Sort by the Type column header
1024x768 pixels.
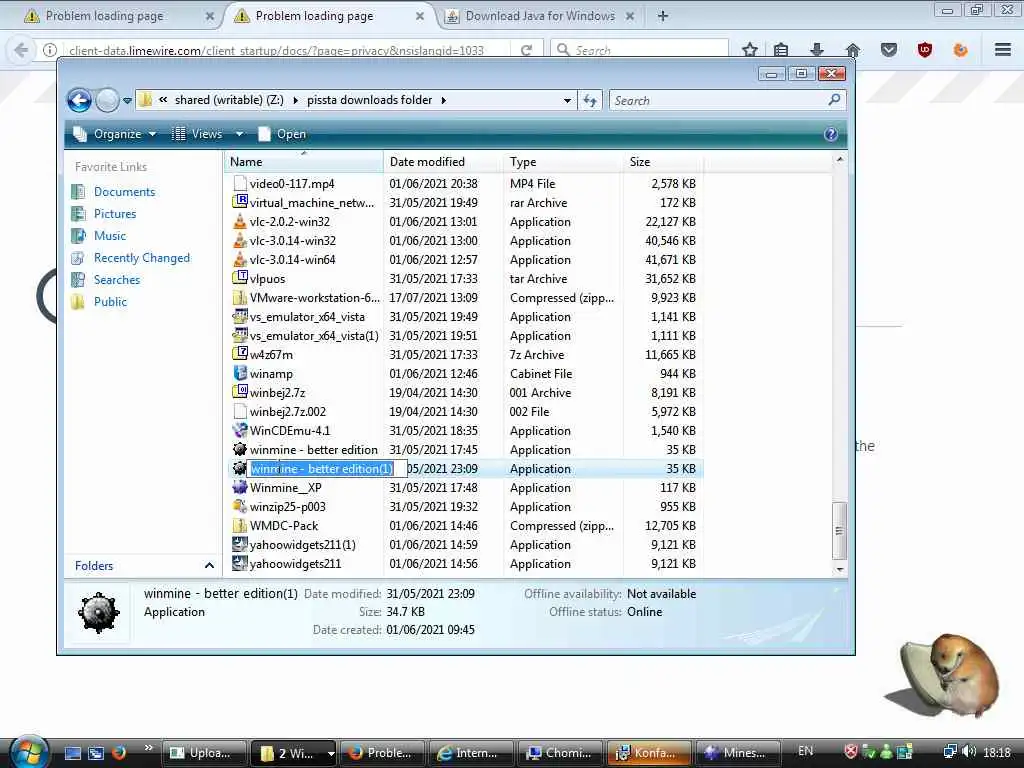563,162
